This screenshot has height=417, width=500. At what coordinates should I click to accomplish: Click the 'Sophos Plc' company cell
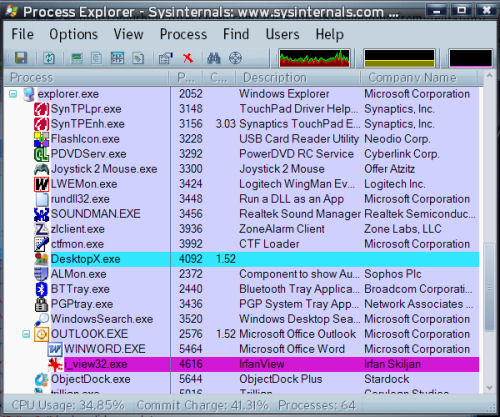pos(393,274)
